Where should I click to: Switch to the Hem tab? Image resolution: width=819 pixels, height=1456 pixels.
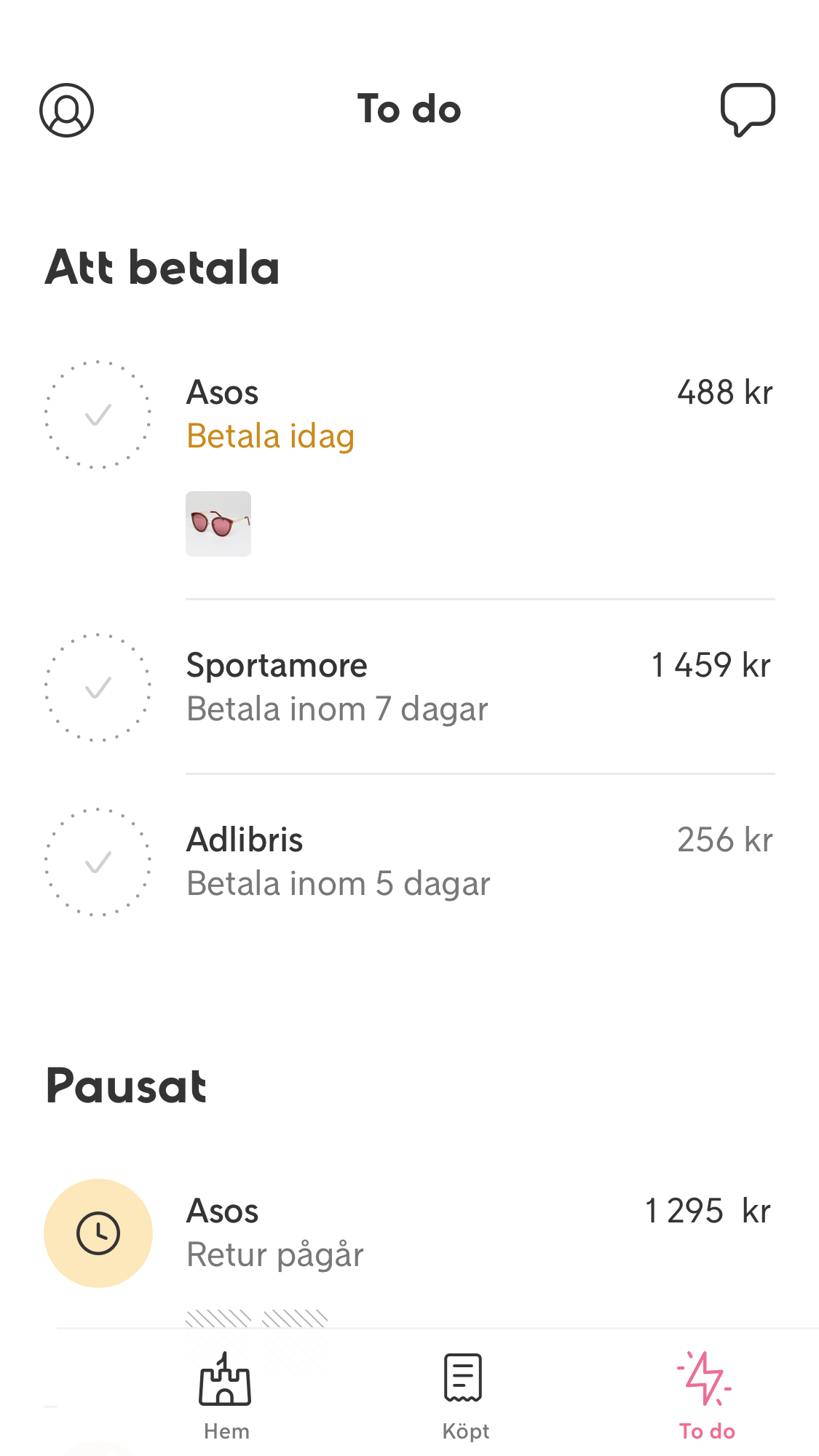[226, 1431]
